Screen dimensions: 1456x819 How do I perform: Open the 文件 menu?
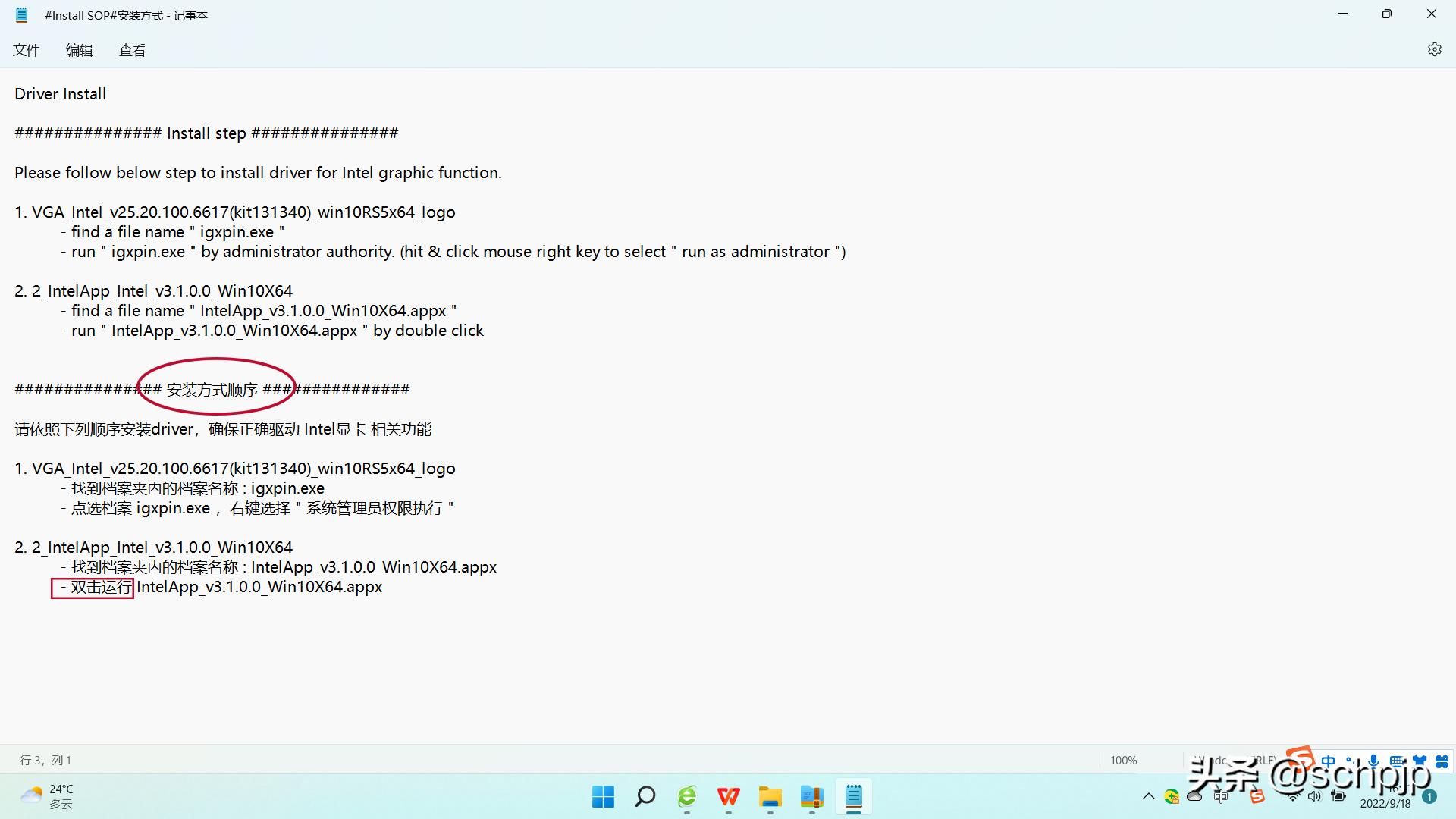(27, 50)
